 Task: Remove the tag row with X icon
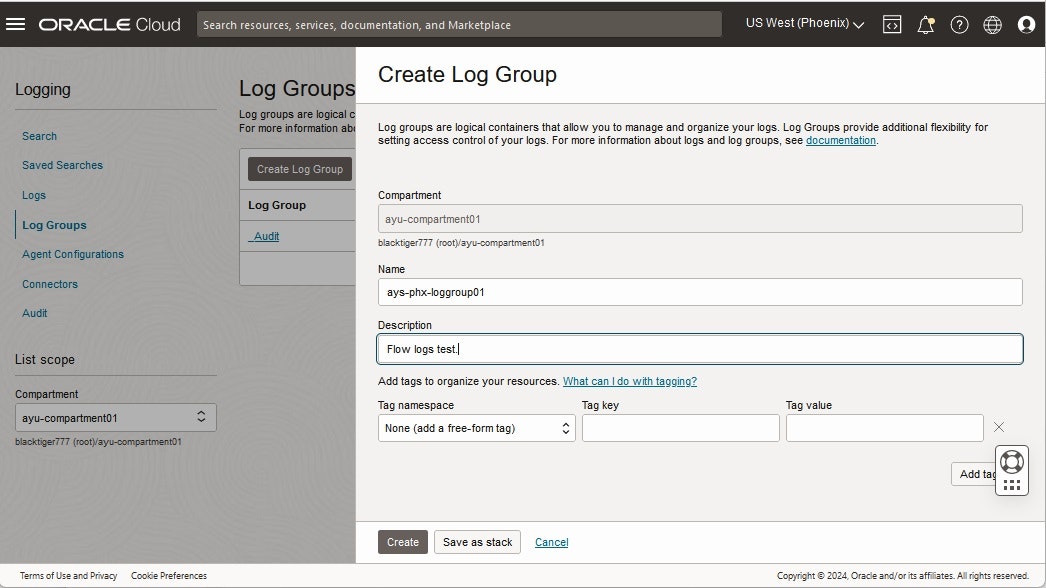pos(999,427)
